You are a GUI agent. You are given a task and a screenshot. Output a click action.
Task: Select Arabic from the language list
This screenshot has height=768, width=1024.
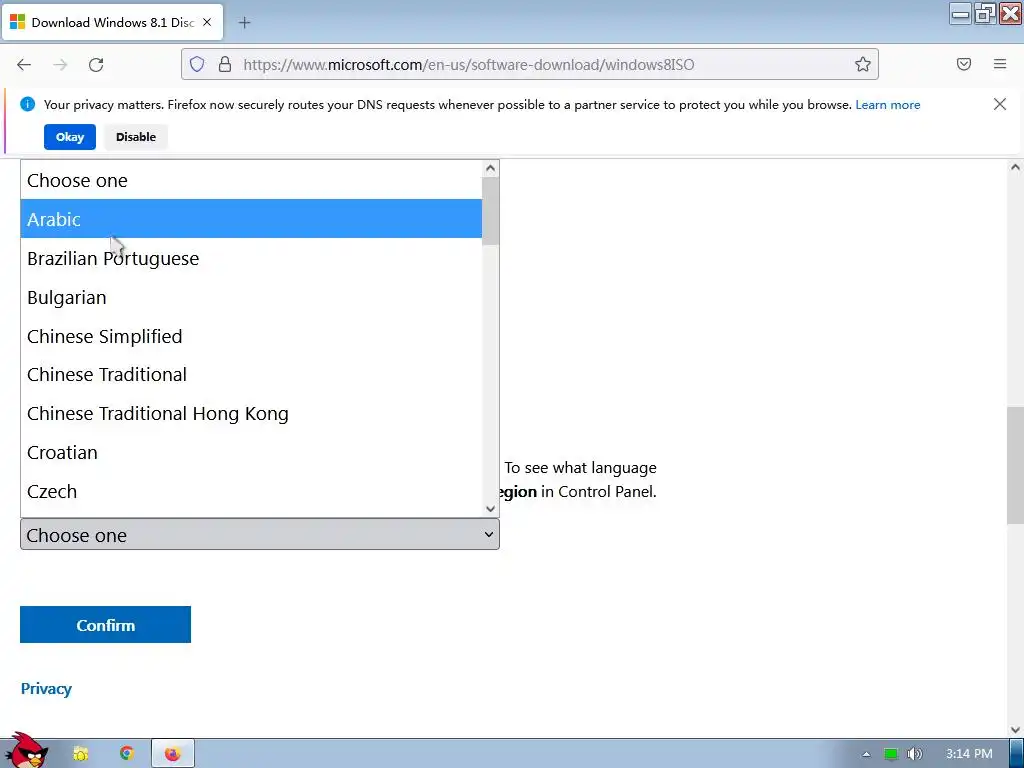point(251,219)
